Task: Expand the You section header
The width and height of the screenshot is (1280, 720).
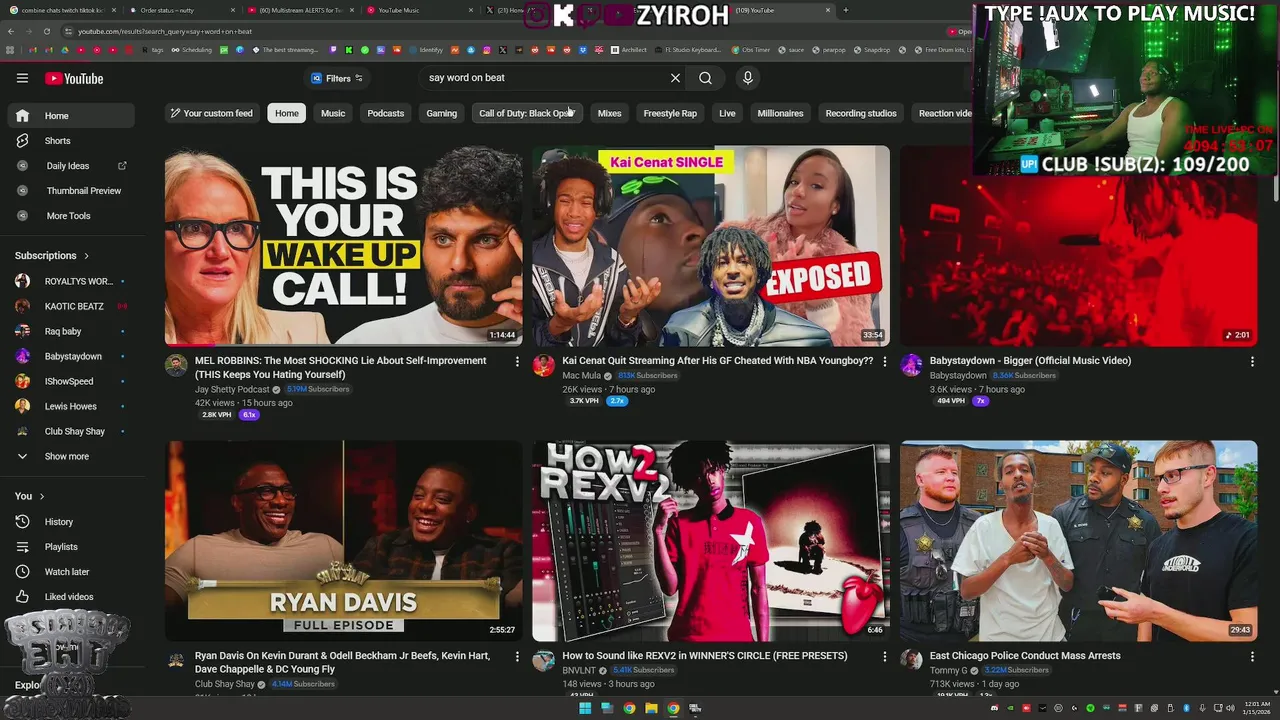Action: [x=30, y=496]
